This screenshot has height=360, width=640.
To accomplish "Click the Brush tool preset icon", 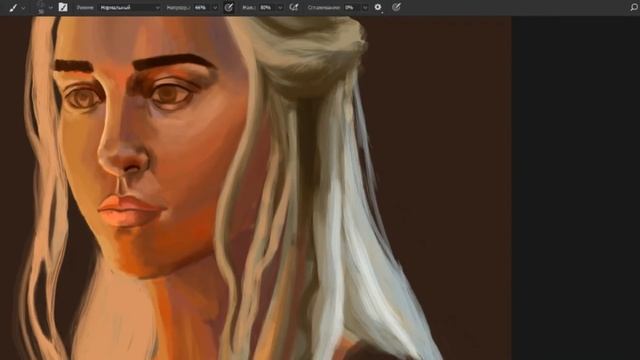I will 13,7.
